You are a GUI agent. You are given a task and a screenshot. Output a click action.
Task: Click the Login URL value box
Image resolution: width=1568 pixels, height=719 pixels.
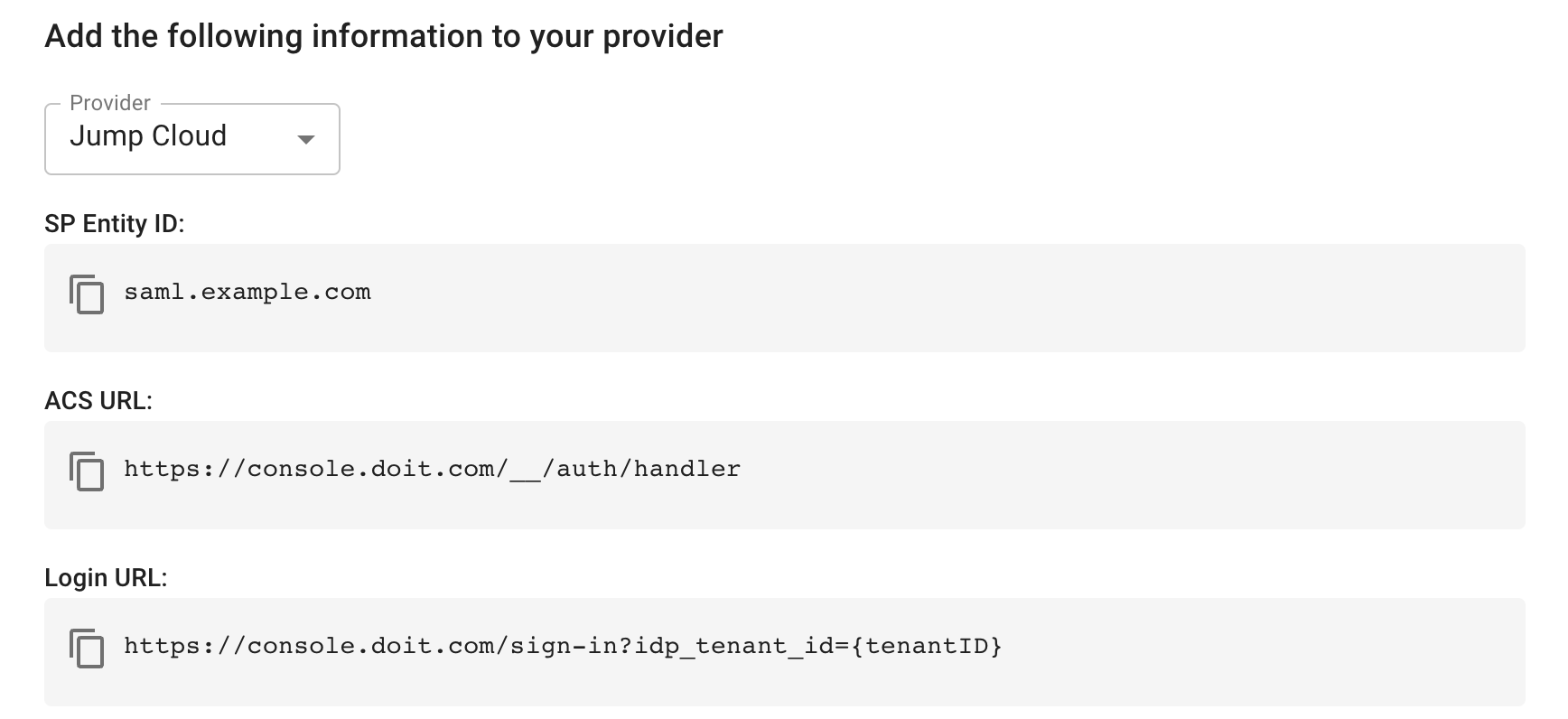pyautogui.click(x=784, y=651)
